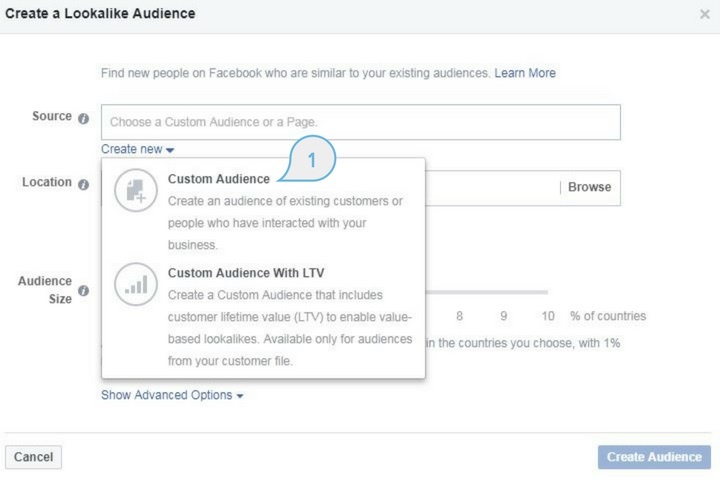
Task: Select 10 on the audience size scale
Action: point(548,316)
